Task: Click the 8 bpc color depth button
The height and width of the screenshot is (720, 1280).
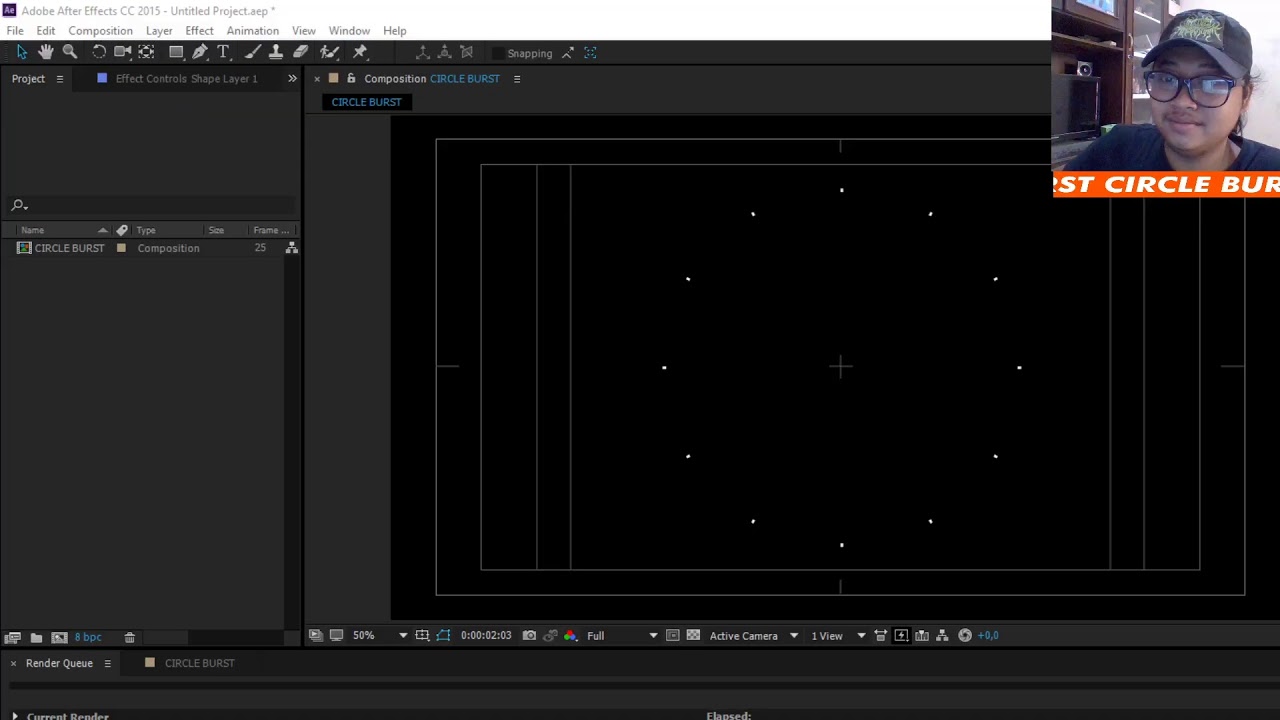Action: [x=88, y=637]
